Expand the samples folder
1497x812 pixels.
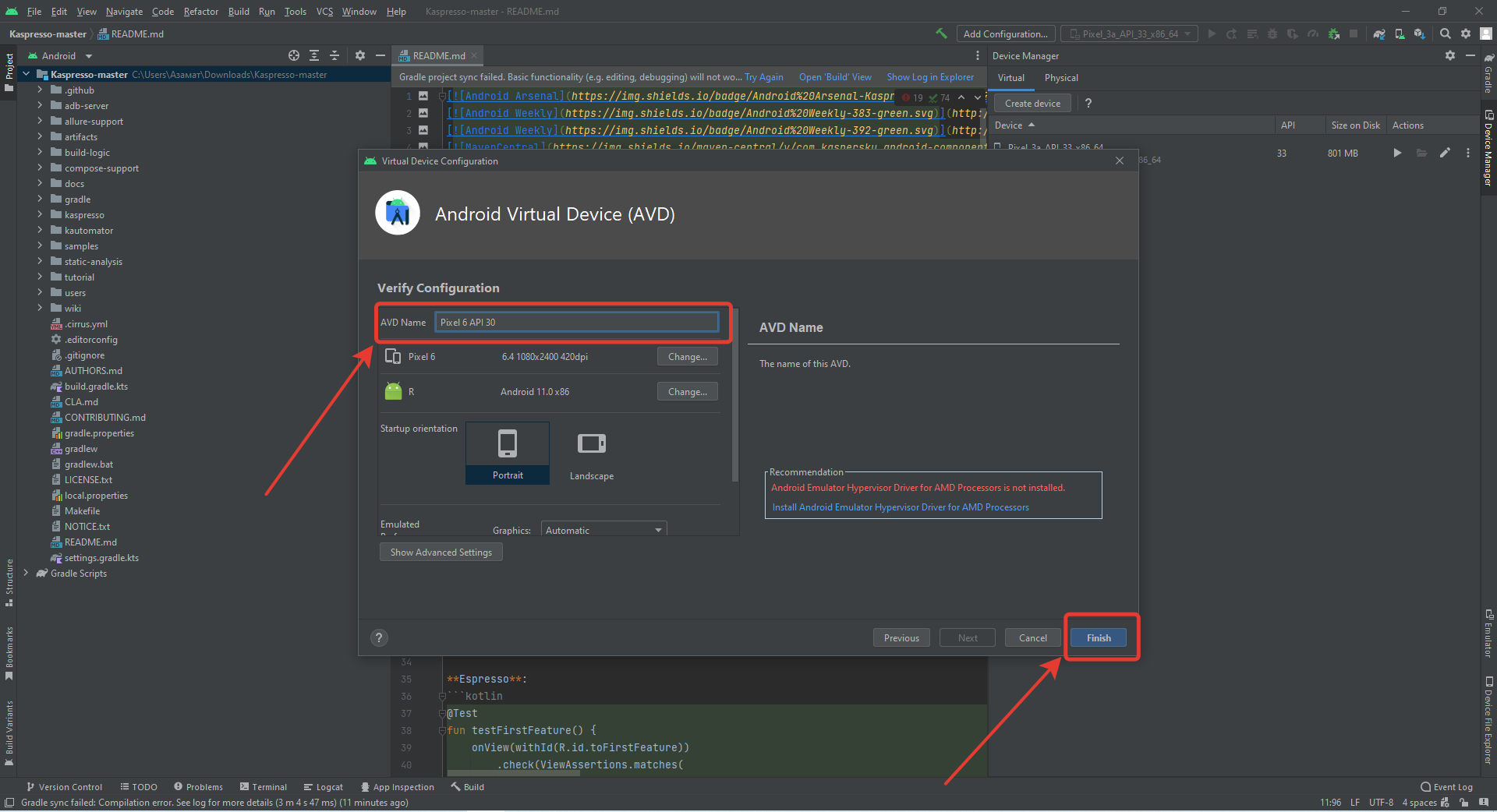click(40, 245)
